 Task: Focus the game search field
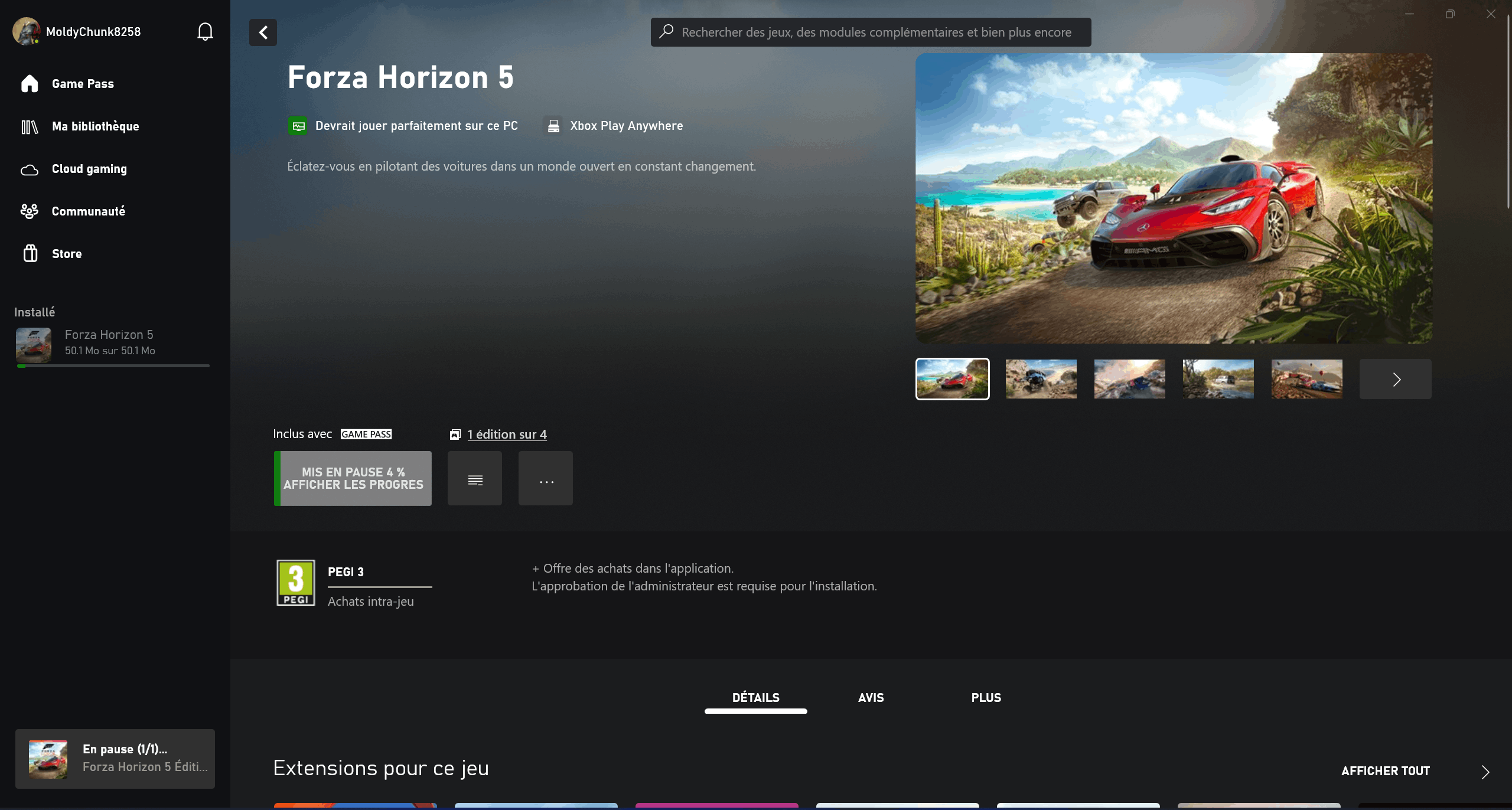[x=871, y=32]
